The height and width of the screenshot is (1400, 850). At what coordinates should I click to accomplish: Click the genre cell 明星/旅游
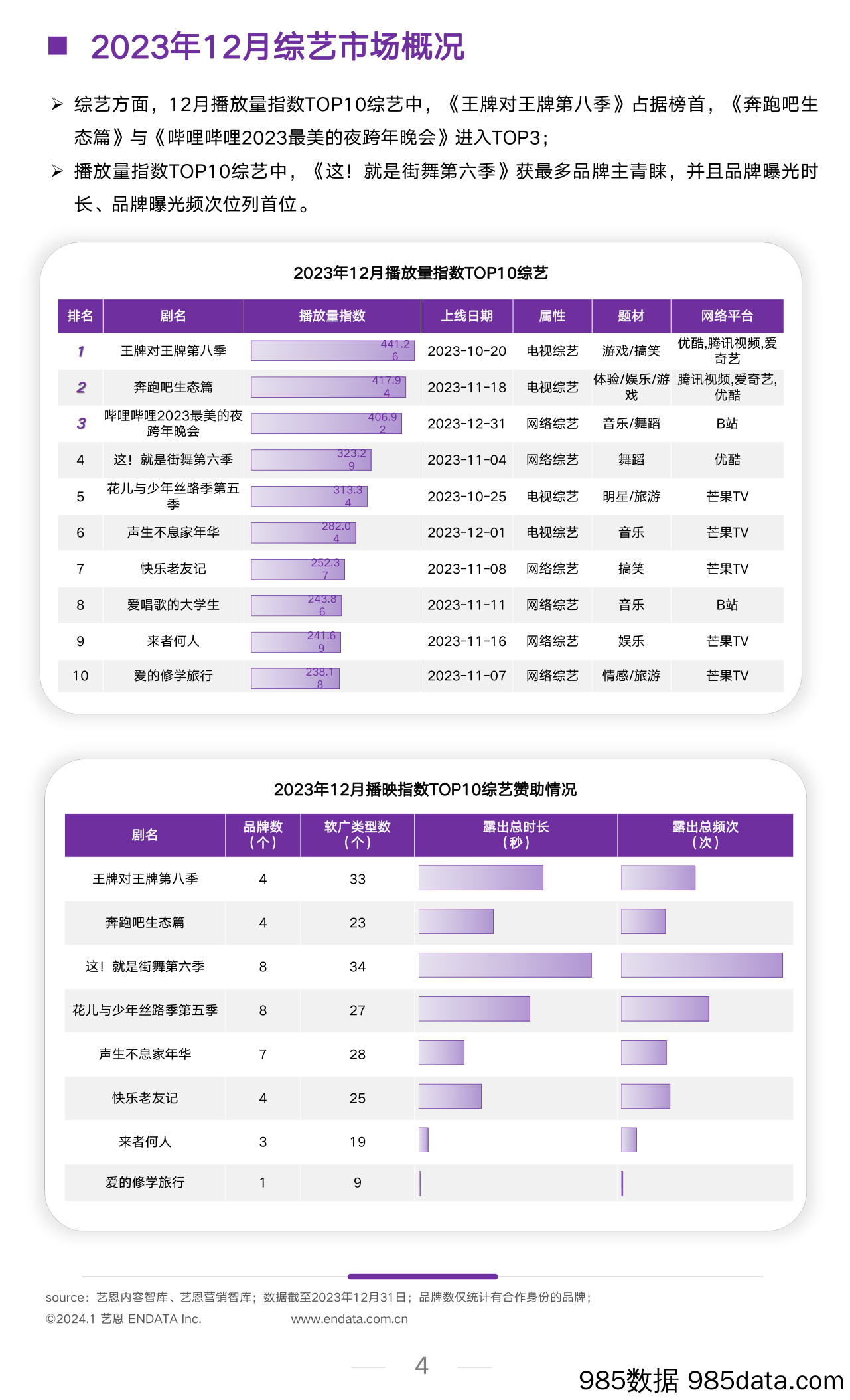point(631,497)
